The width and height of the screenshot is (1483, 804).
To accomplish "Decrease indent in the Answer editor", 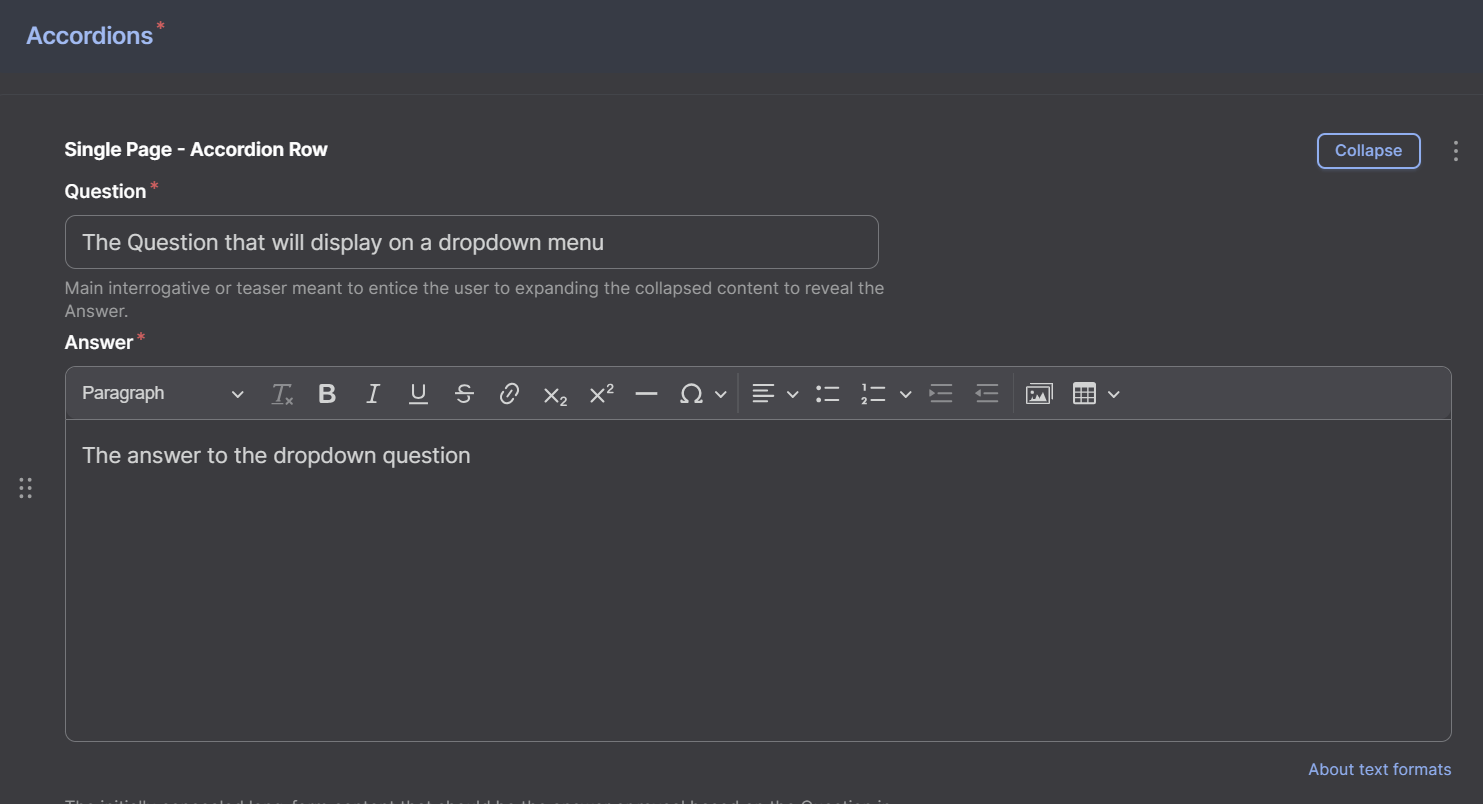I will click(x=987, y=394).
